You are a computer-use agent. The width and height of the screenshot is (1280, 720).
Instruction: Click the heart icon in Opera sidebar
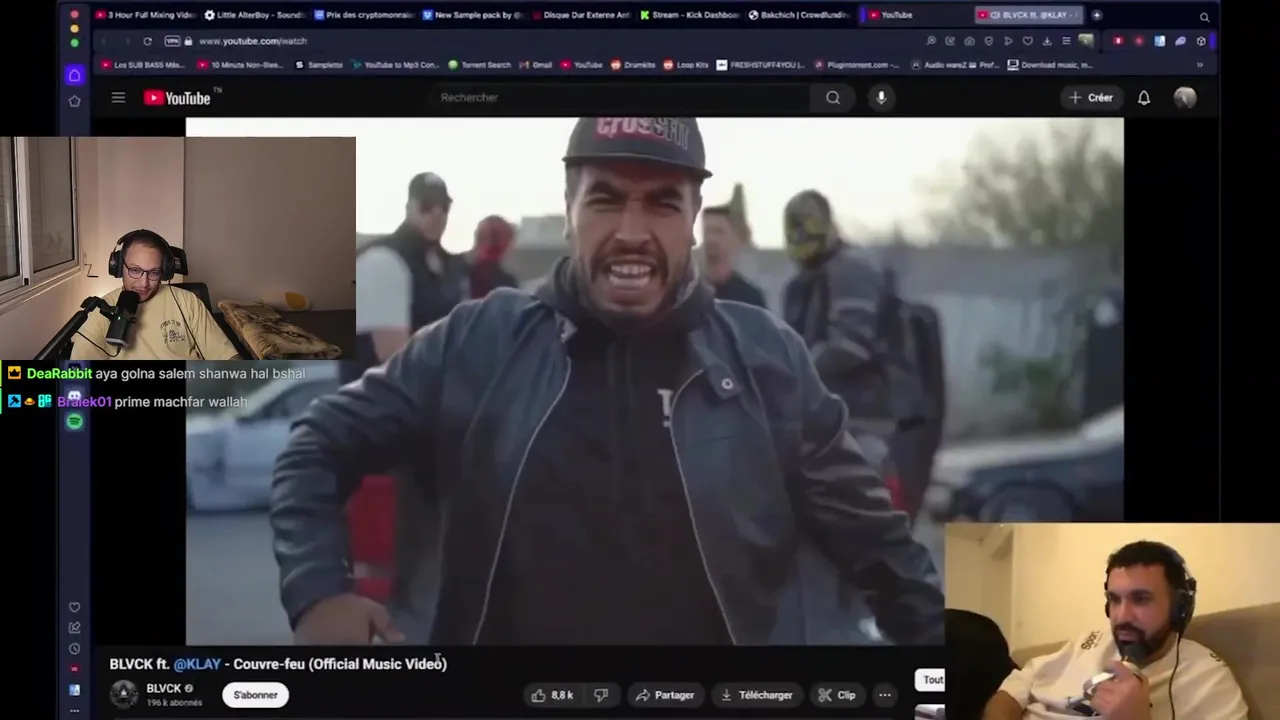click(x=74, y=607)
